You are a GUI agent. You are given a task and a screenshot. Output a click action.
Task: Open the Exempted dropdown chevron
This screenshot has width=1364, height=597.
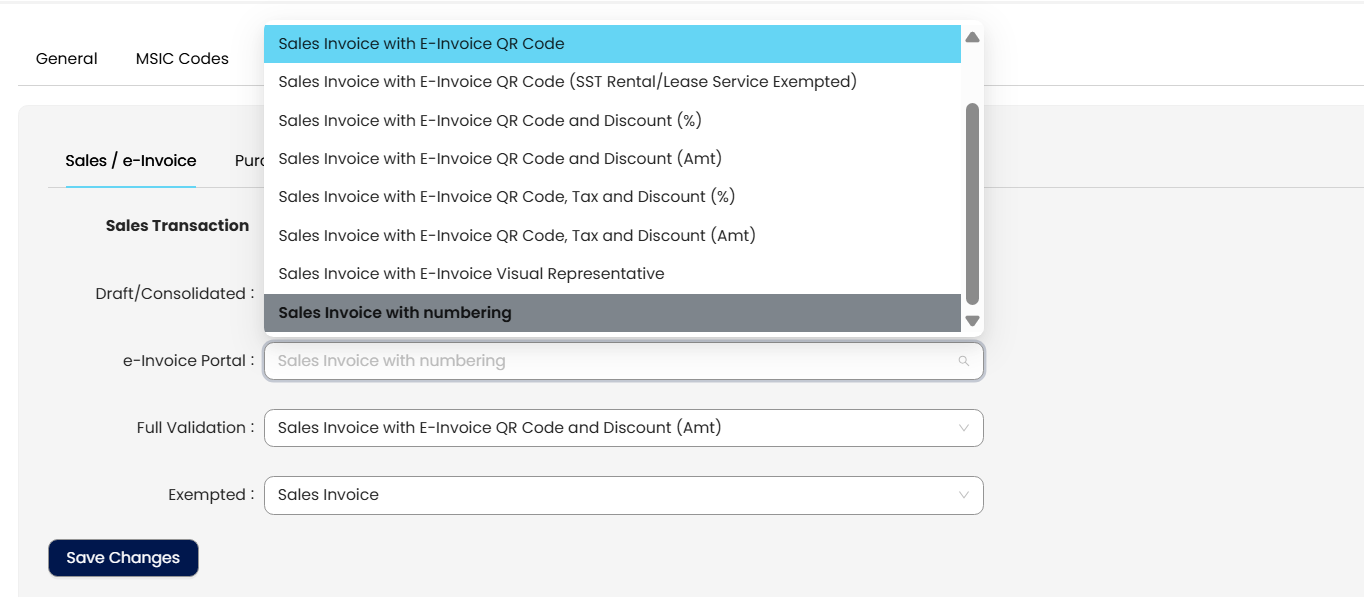pos(963,495)
